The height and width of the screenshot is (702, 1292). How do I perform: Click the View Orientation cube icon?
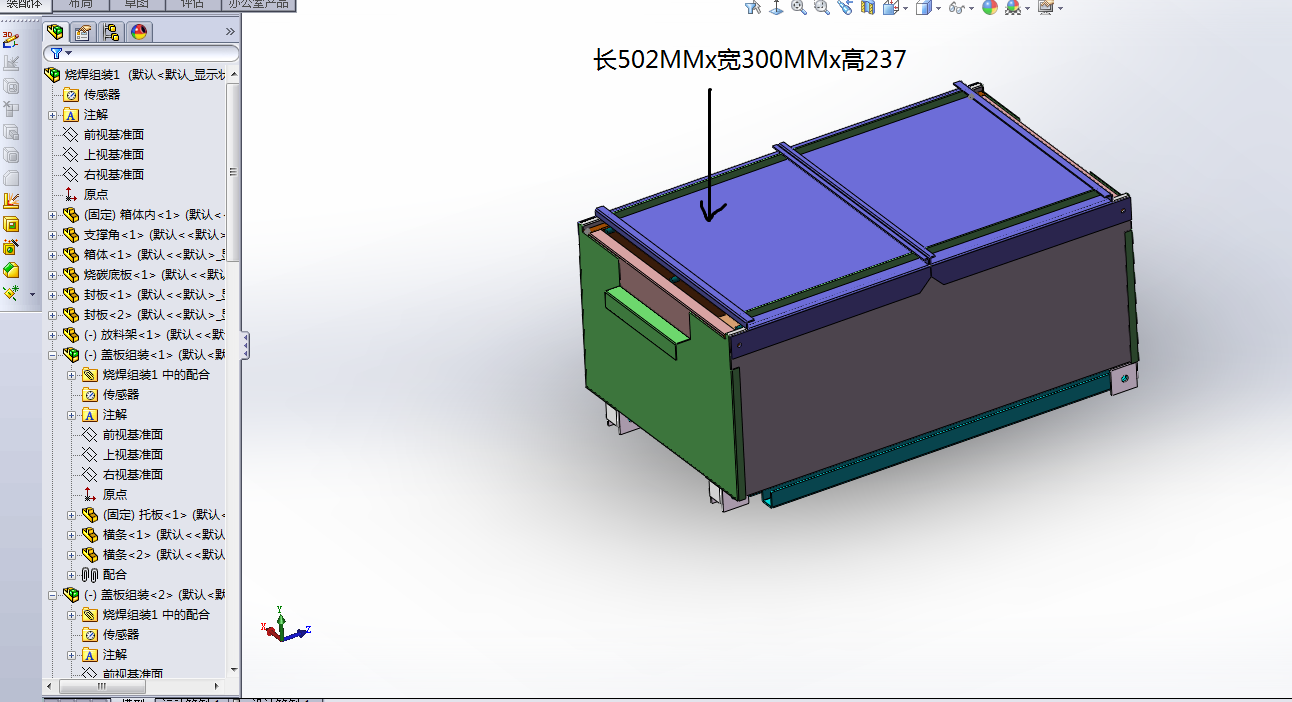coord(890,8)
